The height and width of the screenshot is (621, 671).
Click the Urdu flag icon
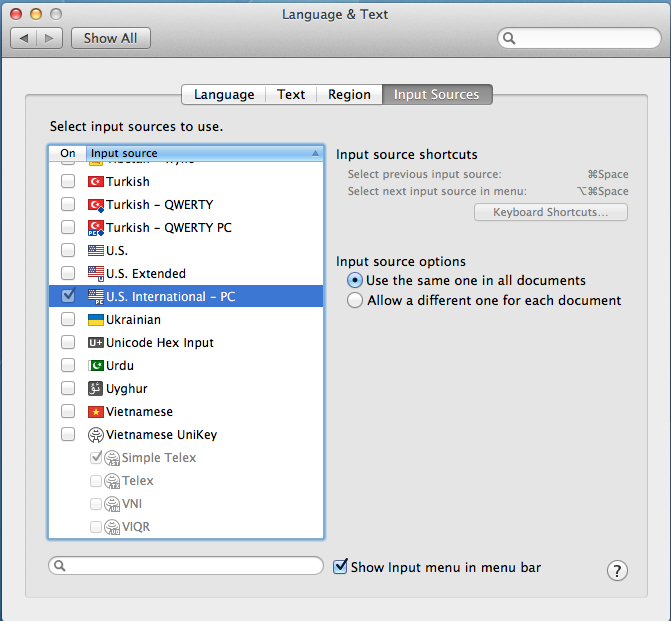96,366
